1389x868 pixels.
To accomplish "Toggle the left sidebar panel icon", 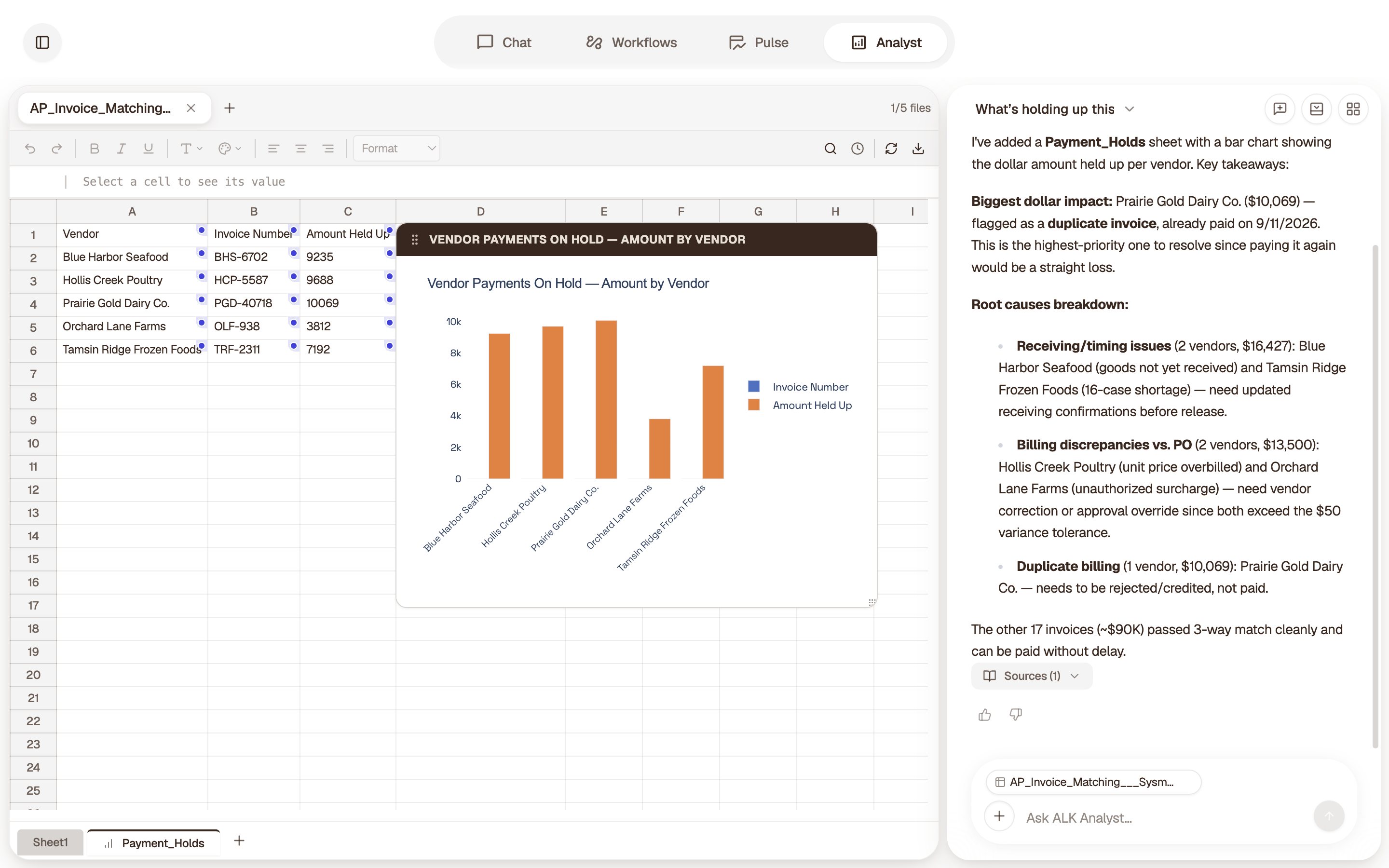I will 42,42.
